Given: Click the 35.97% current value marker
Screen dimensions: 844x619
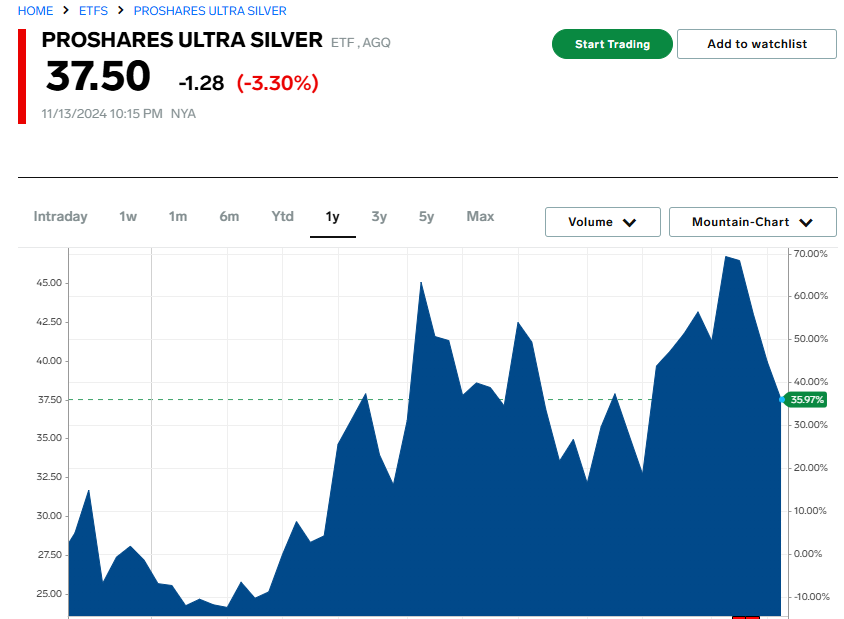Looking at the screenshot, I should (x=806, y=399).
